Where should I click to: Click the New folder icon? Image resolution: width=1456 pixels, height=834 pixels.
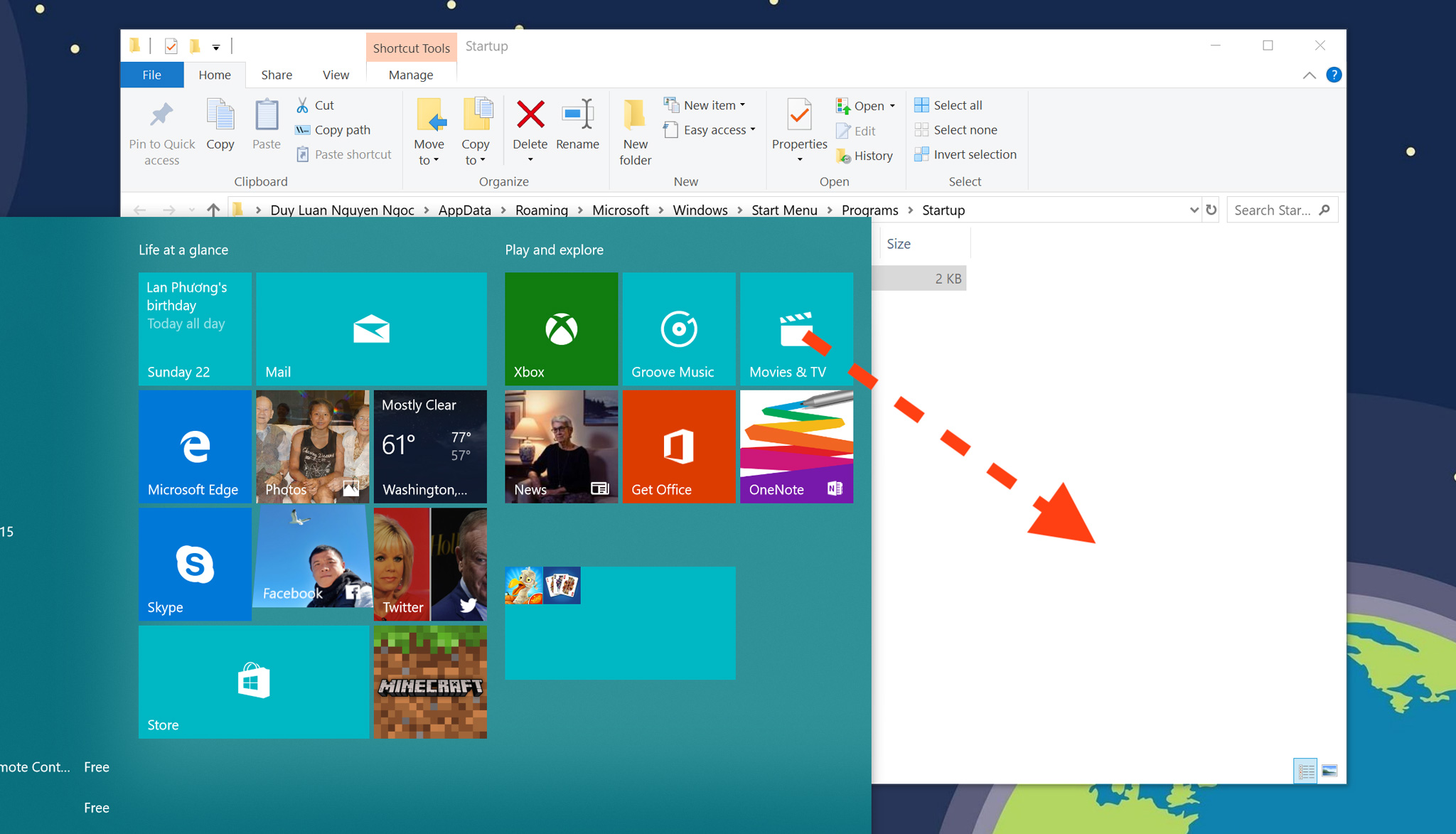(635, 114)
